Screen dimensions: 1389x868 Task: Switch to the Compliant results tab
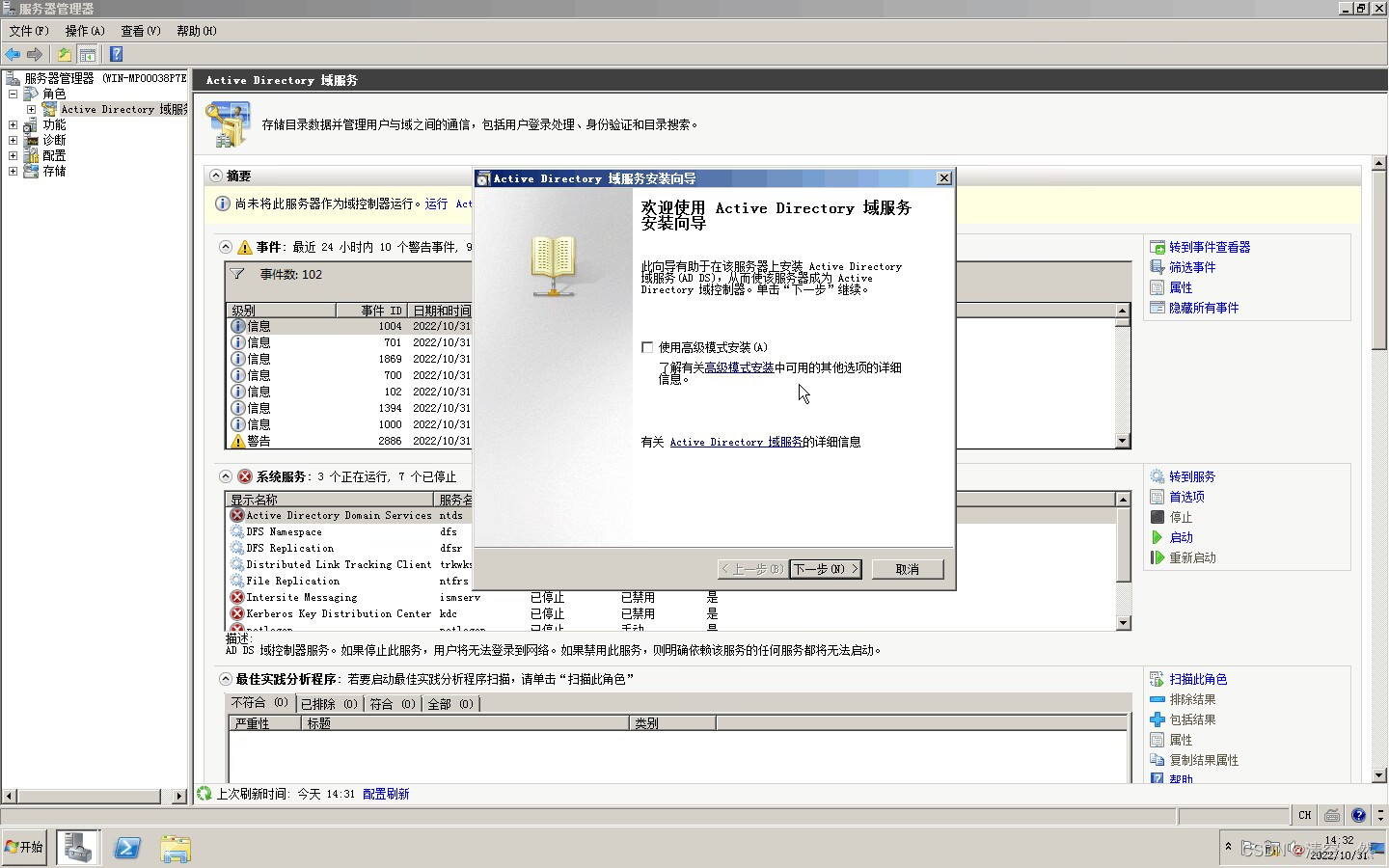click(393, 704)
